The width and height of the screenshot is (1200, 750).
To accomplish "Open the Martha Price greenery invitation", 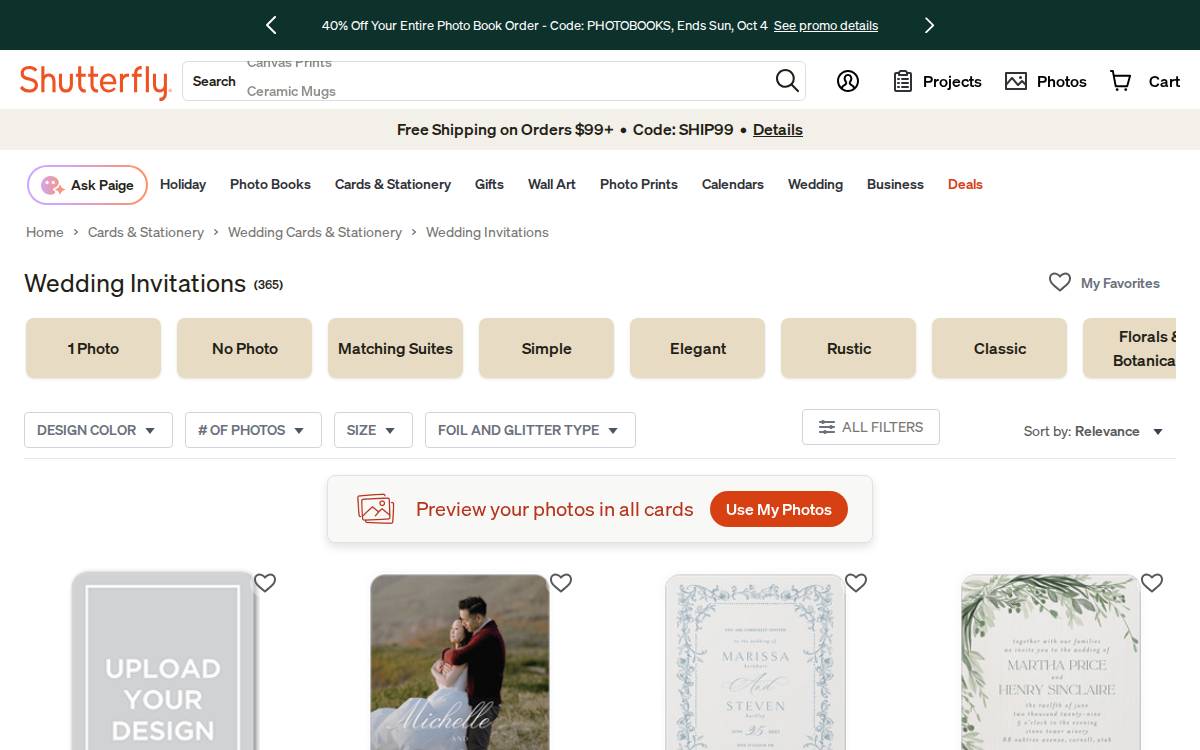I will [x=1051, y=662].
